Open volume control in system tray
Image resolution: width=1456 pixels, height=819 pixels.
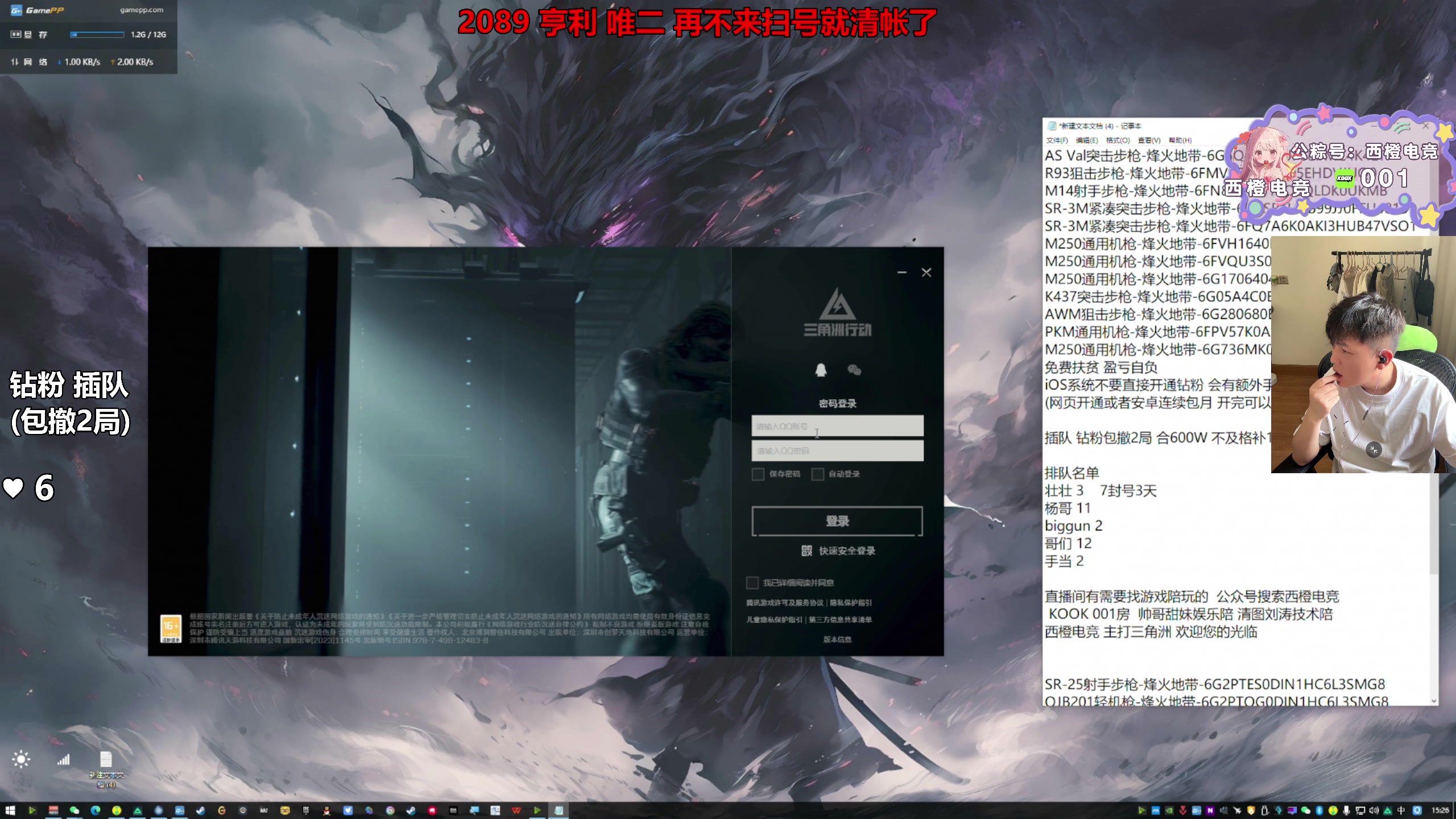tap(1374, 810)
